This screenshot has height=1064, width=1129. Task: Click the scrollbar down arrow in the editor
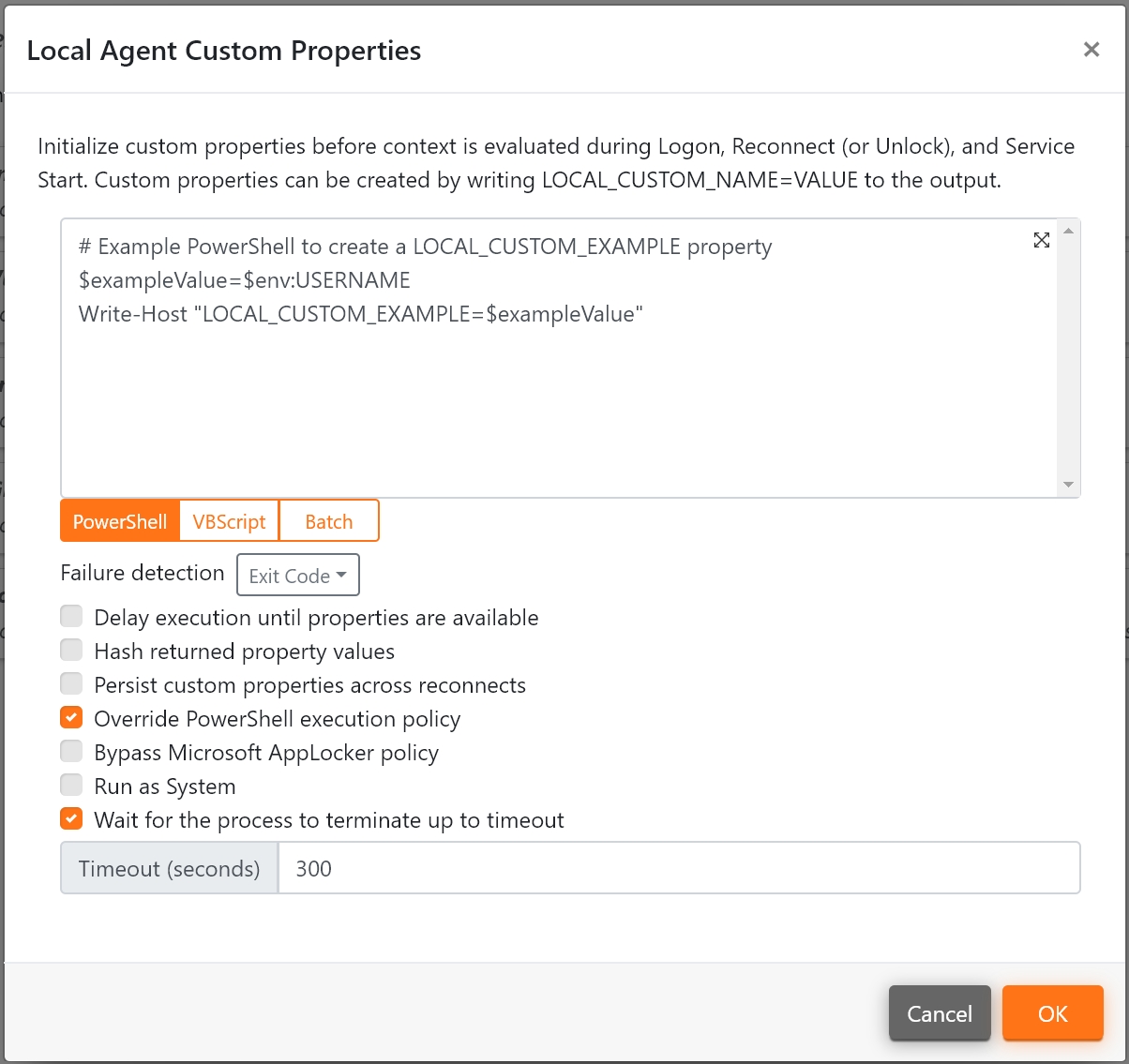pyautogui.click(x=1068, y=484)
